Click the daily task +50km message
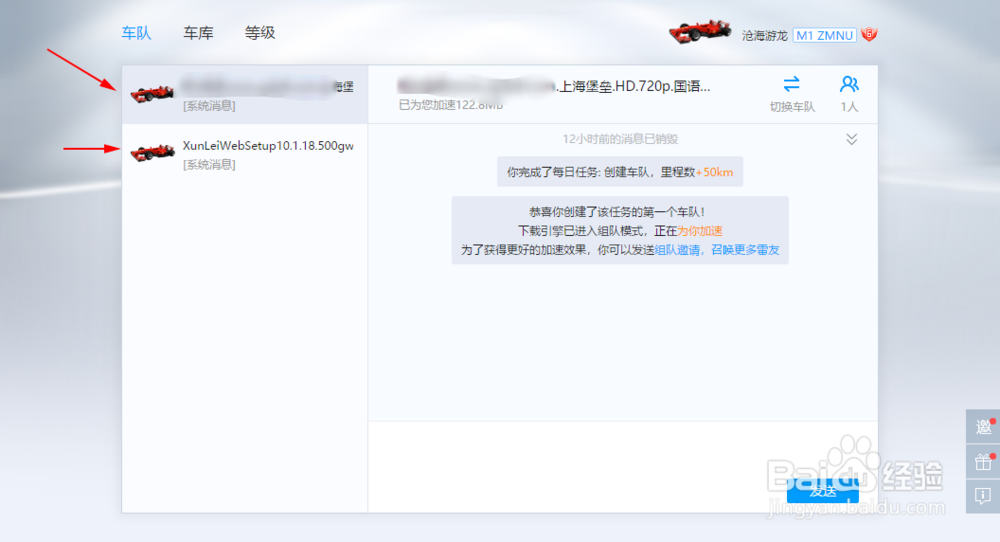The width and height of the screenshot is (1000, 542). pyautogui.click(x=620, y=172)
